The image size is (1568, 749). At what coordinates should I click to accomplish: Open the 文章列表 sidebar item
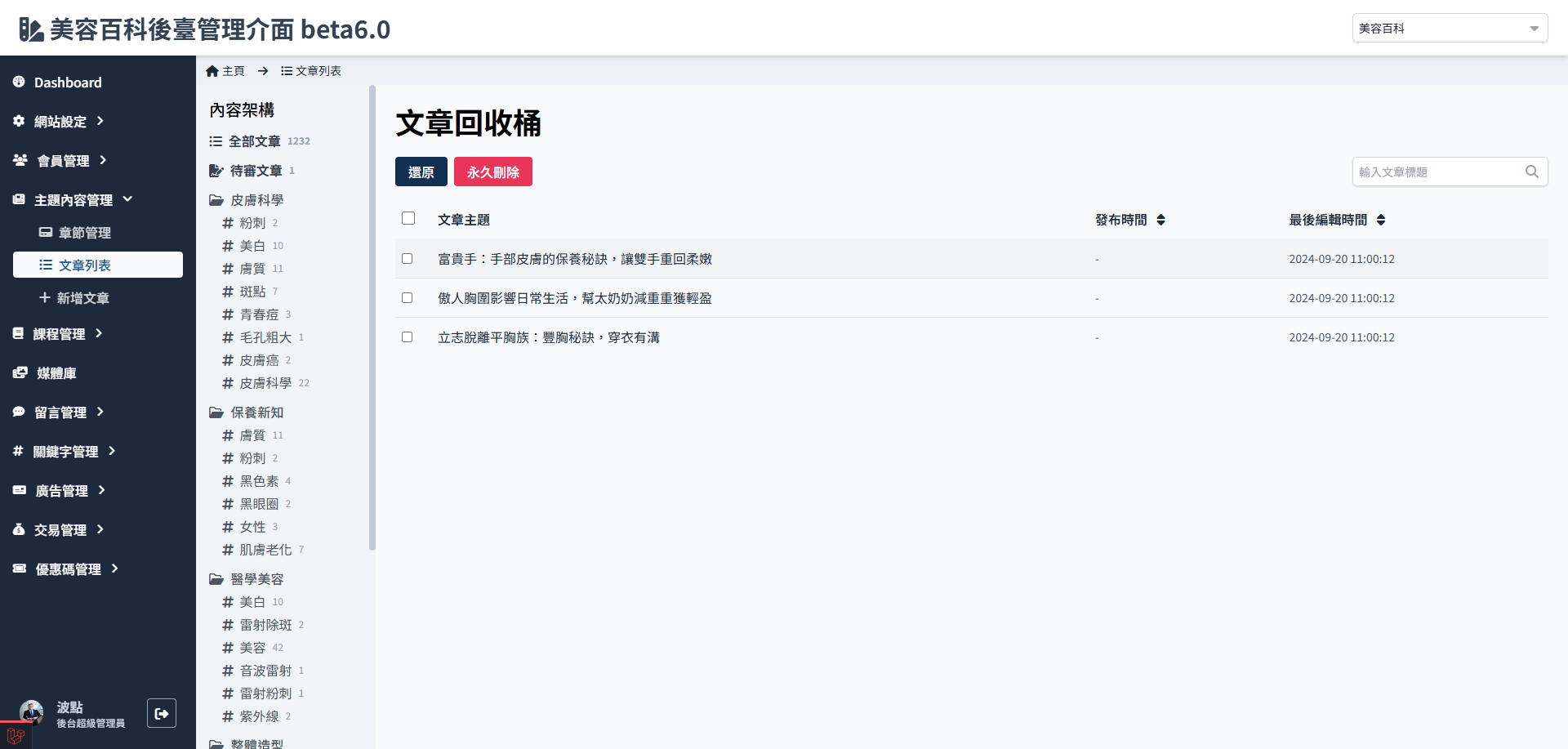coord(98,265)
